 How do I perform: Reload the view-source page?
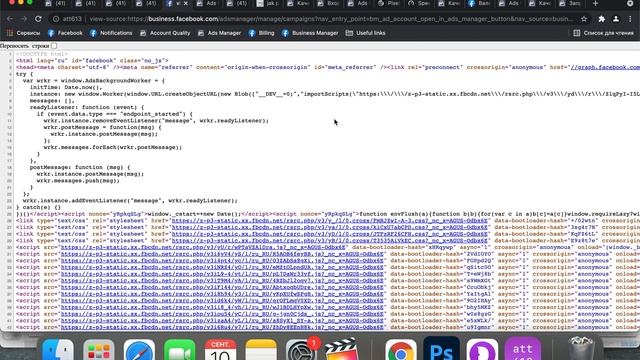[x=38, y=19]
